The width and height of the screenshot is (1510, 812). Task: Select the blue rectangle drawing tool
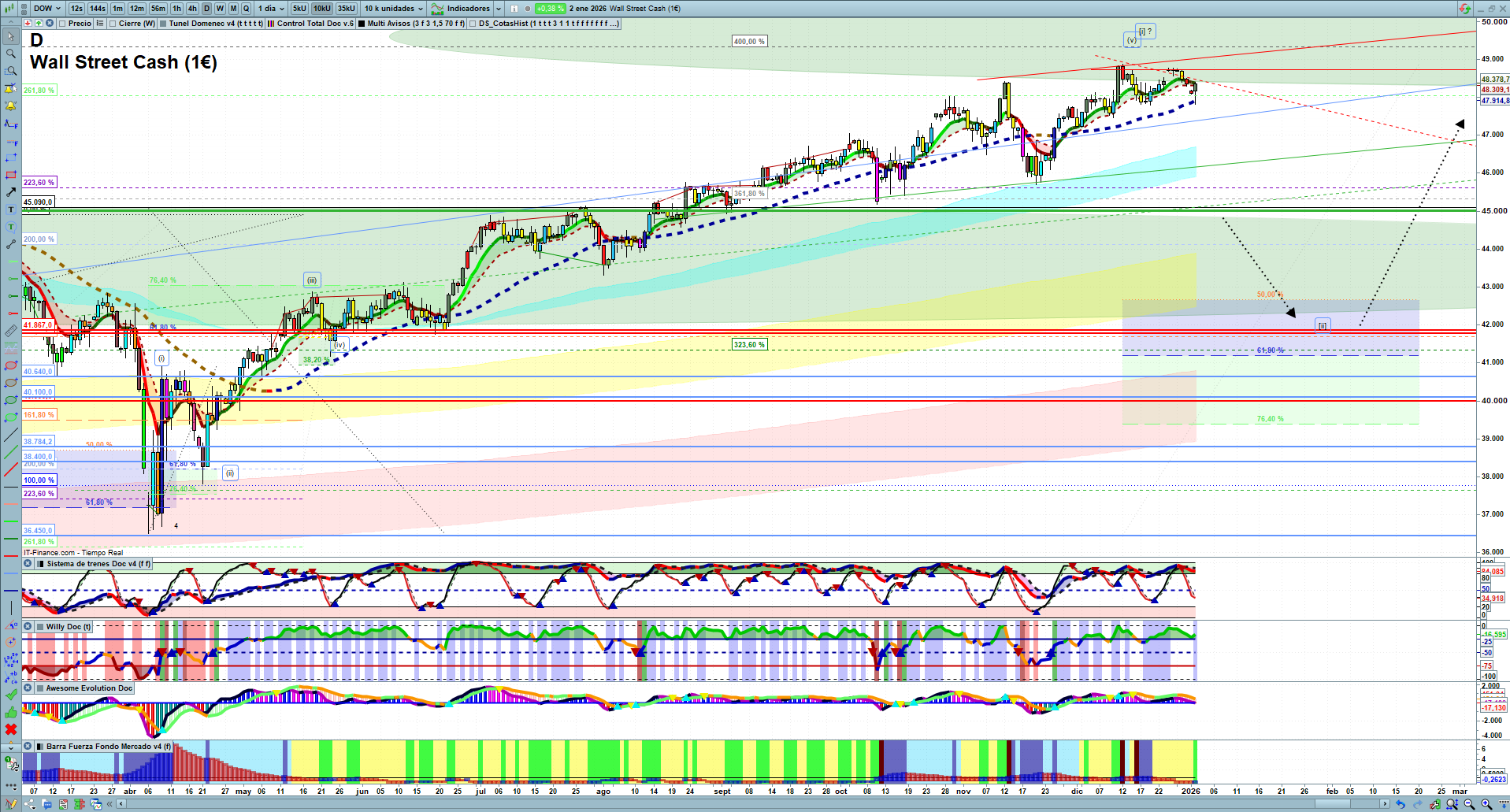click(11, 158)
